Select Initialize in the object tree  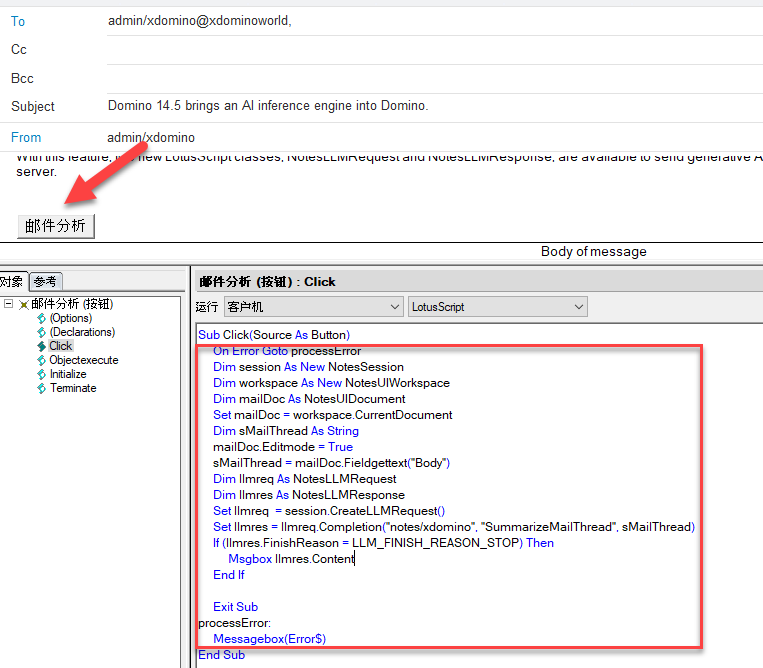coord(68,374)
